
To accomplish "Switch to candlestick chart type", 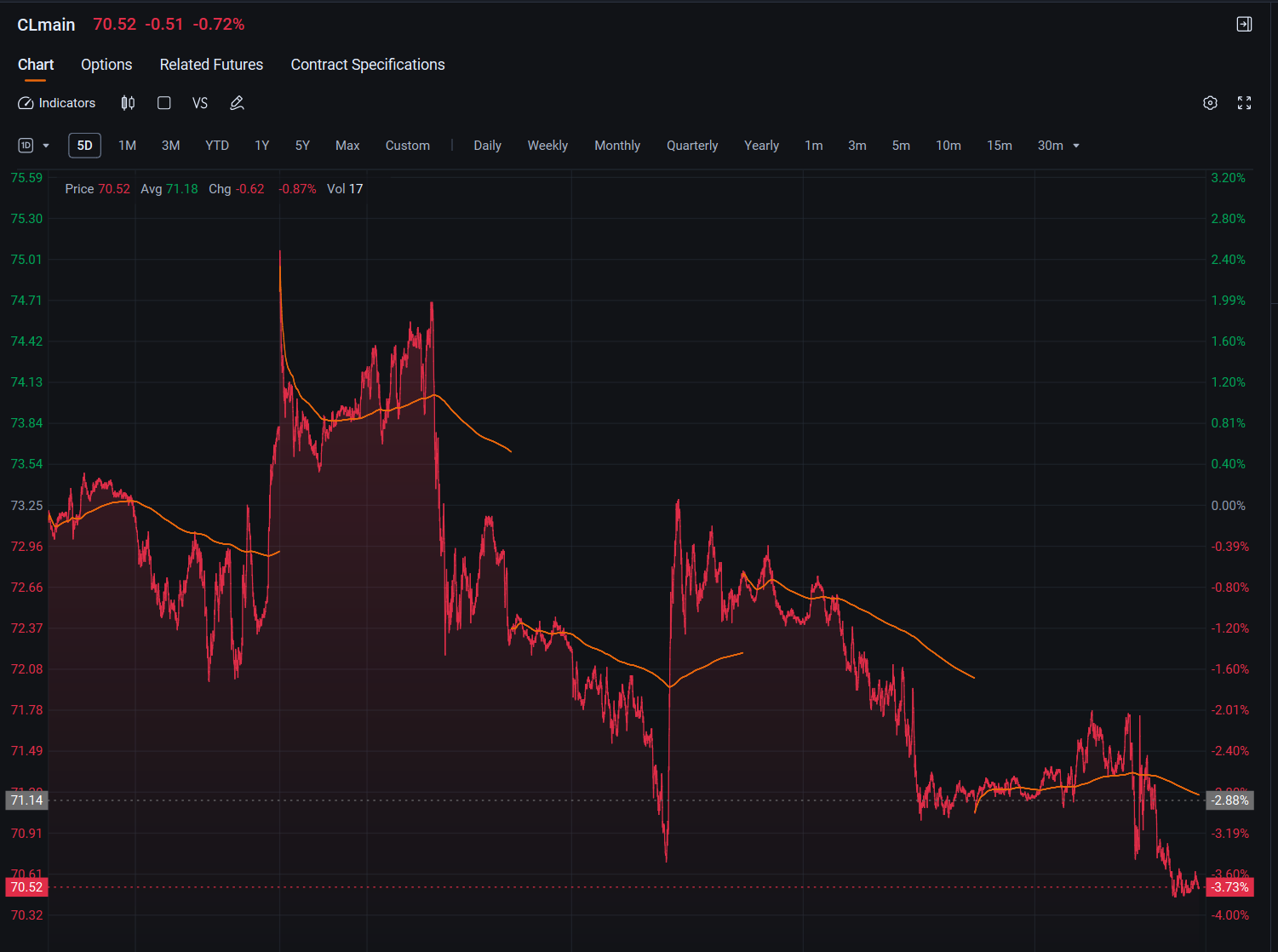I will (x=128, y=103).
